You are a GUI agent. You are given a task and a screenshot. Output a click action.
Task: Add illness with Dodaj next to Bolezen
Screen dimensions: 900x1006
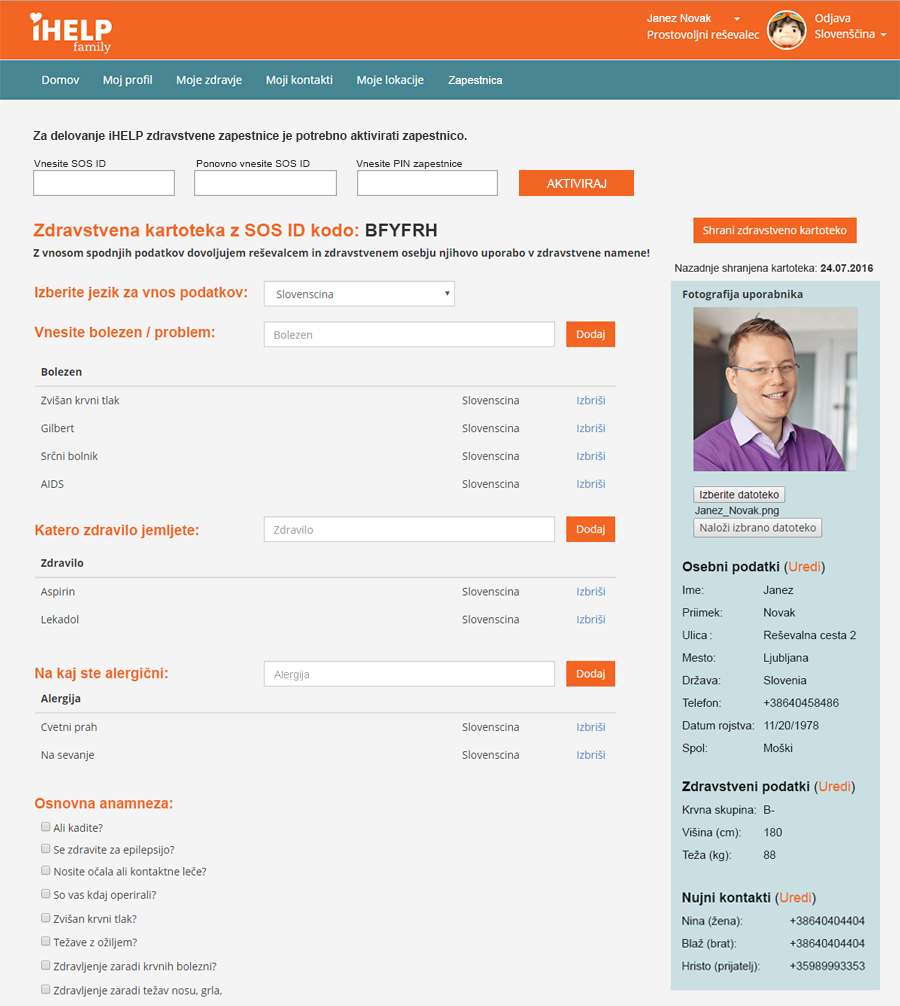tap(590, 334)
